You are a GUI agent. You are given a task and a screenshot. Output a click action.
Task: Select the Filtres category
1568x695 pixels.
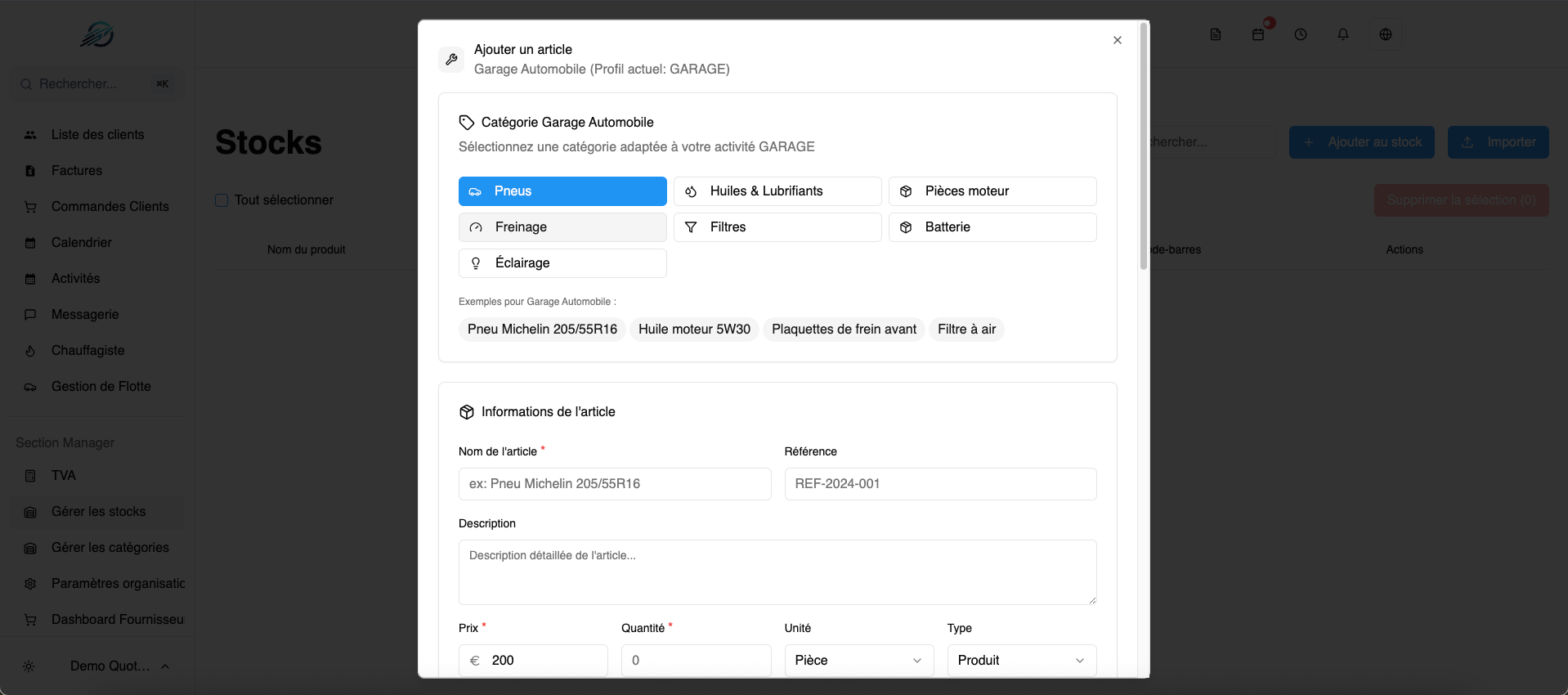[777, 227]
